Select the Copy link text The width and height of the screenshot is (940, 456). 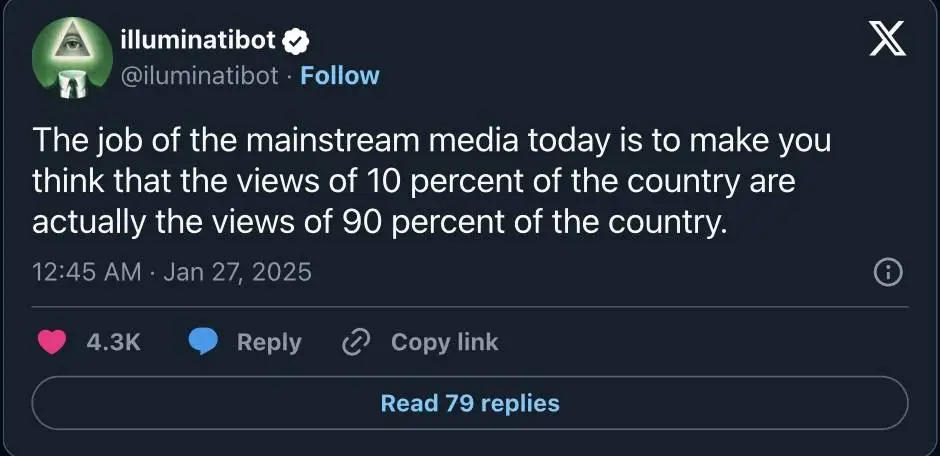pos(444,342)
